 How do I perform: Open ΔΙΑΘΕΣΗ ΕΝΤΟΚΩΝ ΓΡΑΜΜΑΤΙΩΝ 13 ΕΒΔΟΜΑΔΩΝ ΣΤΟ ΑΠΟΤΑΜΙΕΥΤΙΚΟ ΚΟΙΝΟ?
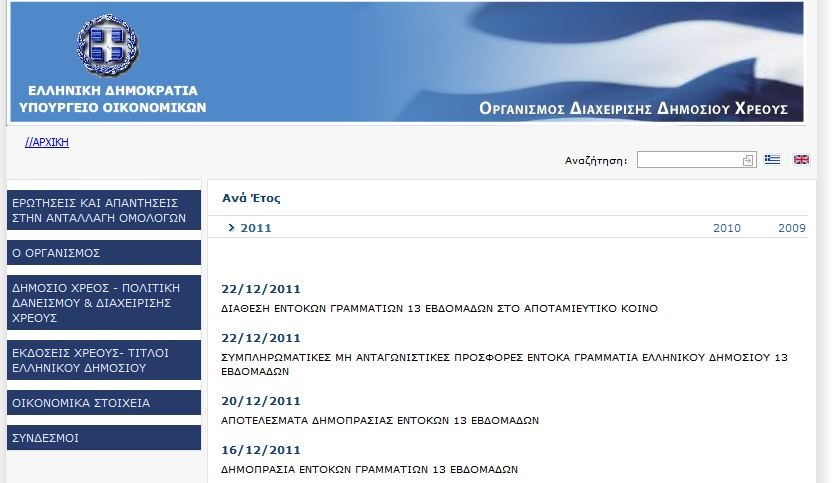coord(439,308)
